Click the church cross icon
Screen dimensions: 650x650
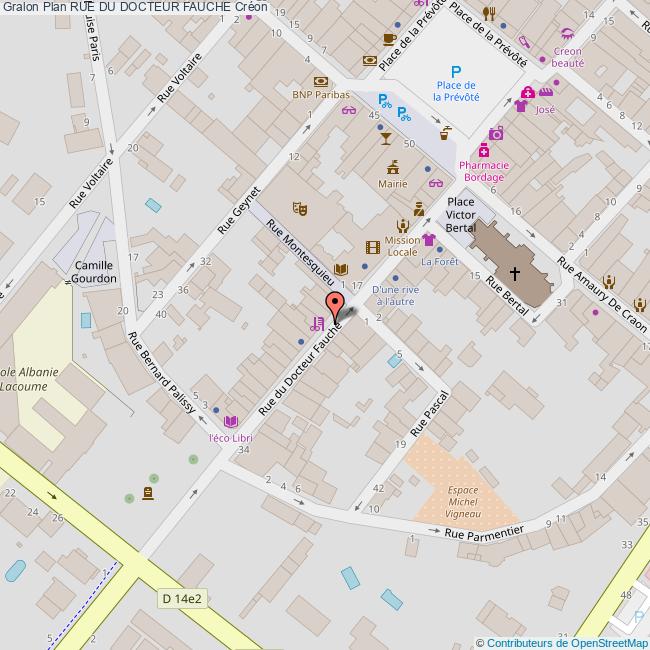[515, 272]
